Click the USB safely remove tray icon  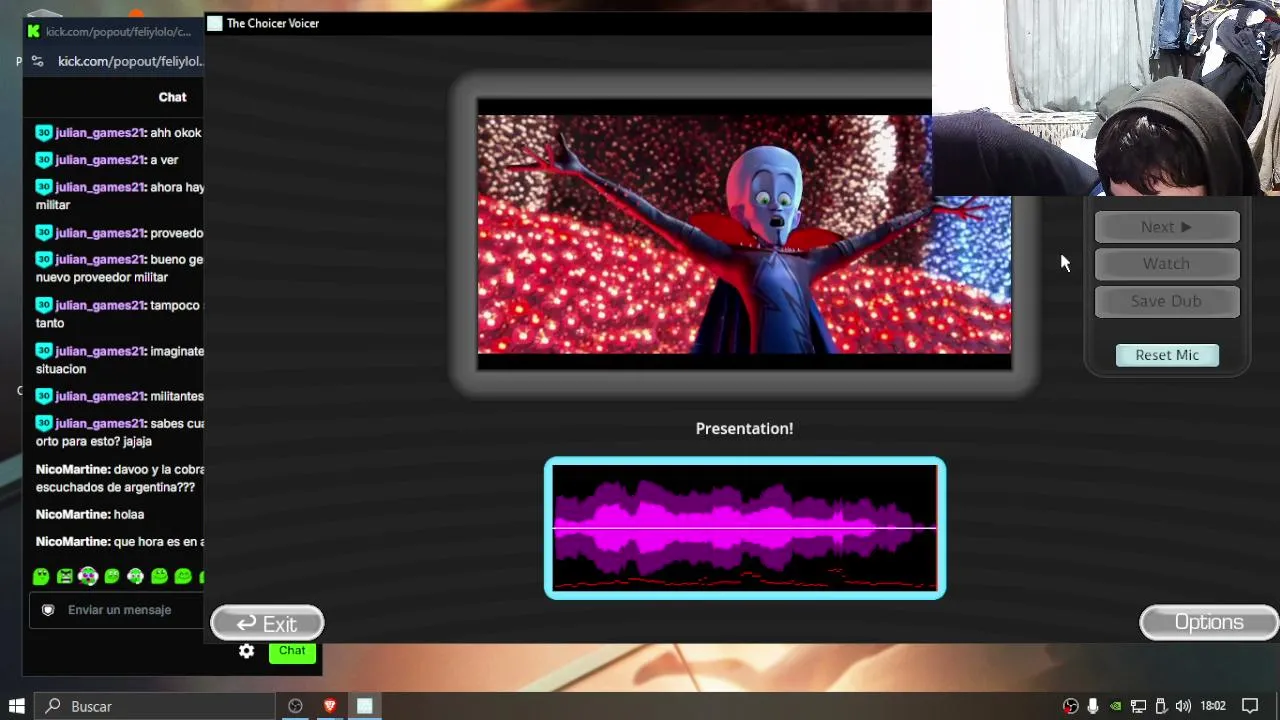point(1161,706)
